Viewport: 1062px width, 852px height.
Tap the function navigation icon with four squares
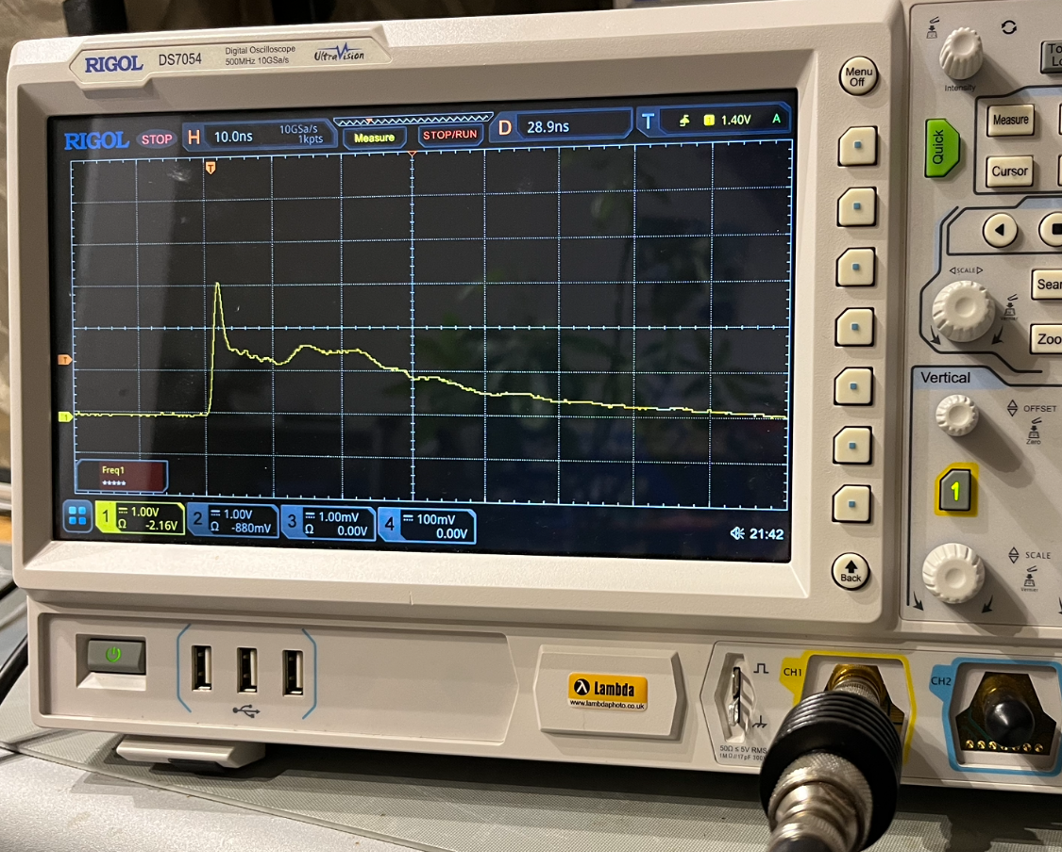tap(78, 516)
